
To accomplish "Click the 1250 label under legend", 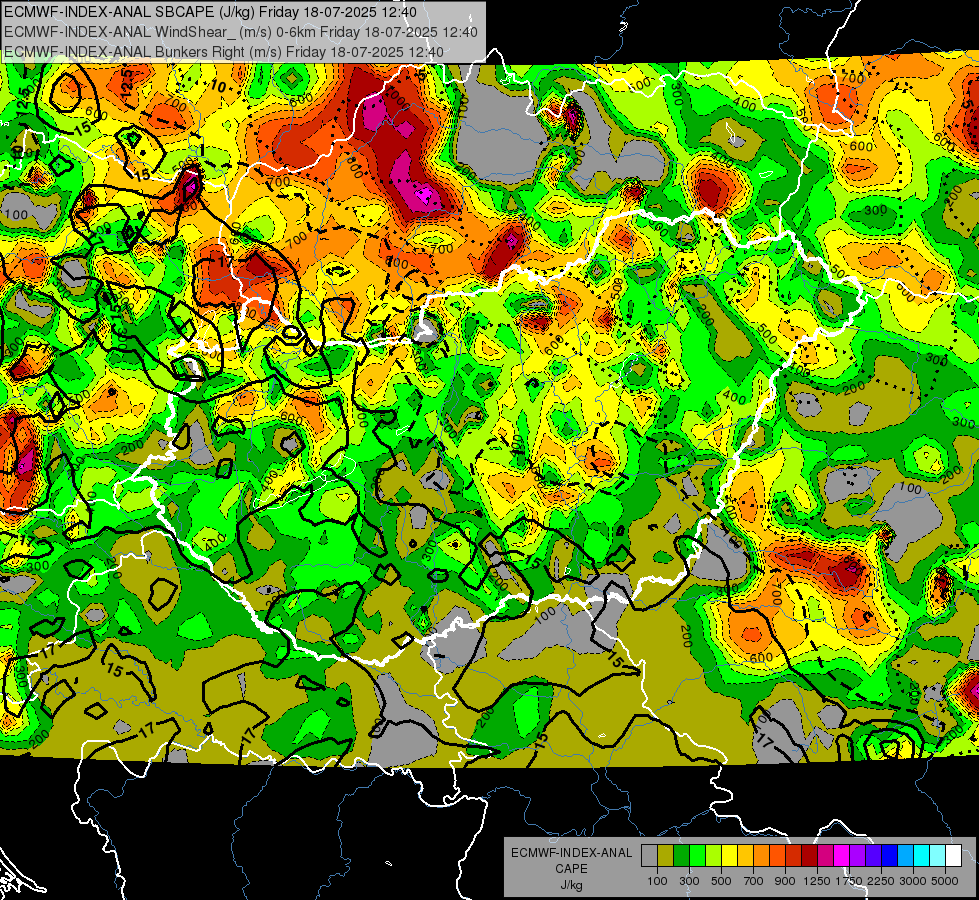I will coord(817,881).
